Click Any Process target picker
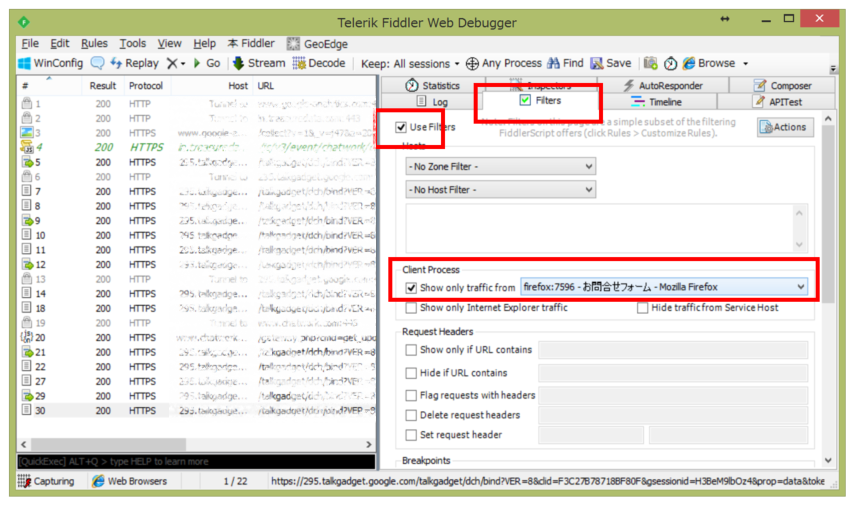The width and height of the screenshot is (858, 508). tap(503, 64)
